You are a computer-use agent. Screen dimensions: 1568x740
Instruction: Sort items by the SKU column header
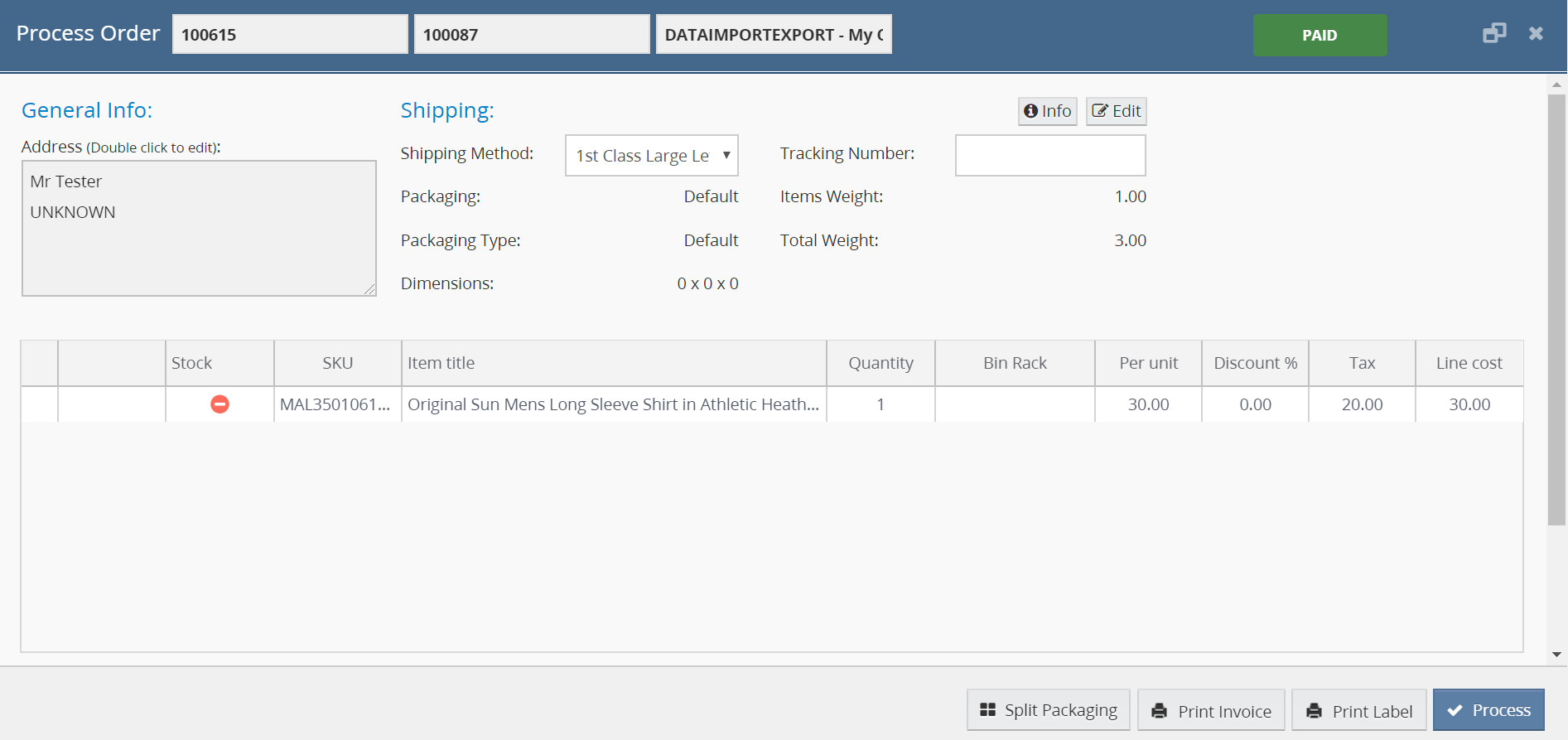(x=337, y=363)
